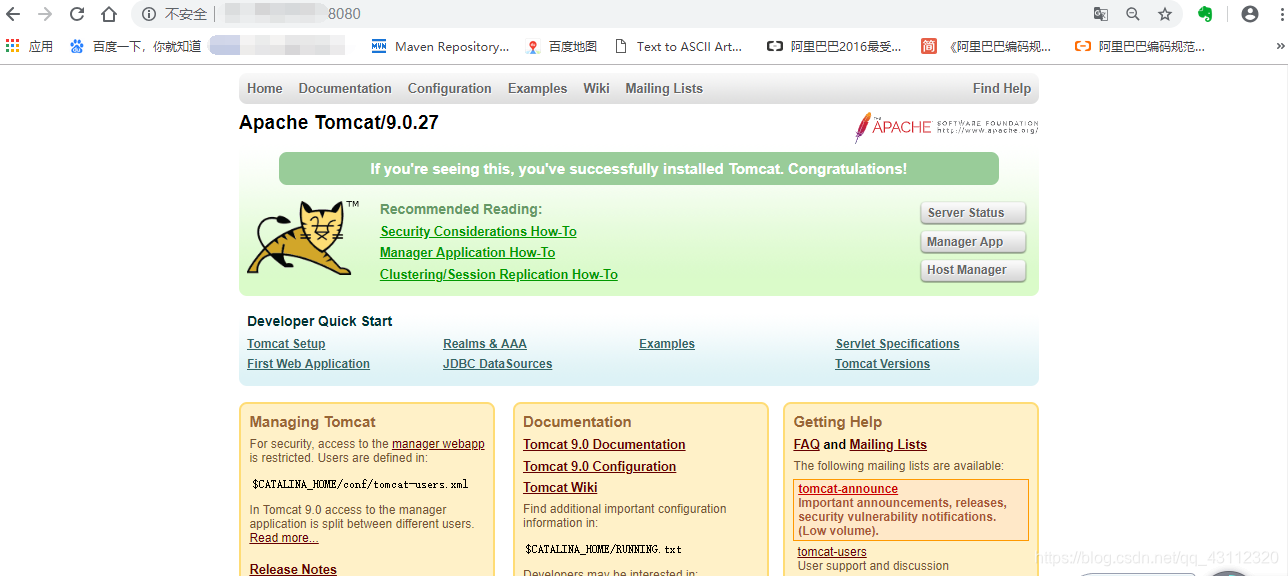Open the Wiki menu item
The image size is (1288, 576).
(x=596, y=88)
